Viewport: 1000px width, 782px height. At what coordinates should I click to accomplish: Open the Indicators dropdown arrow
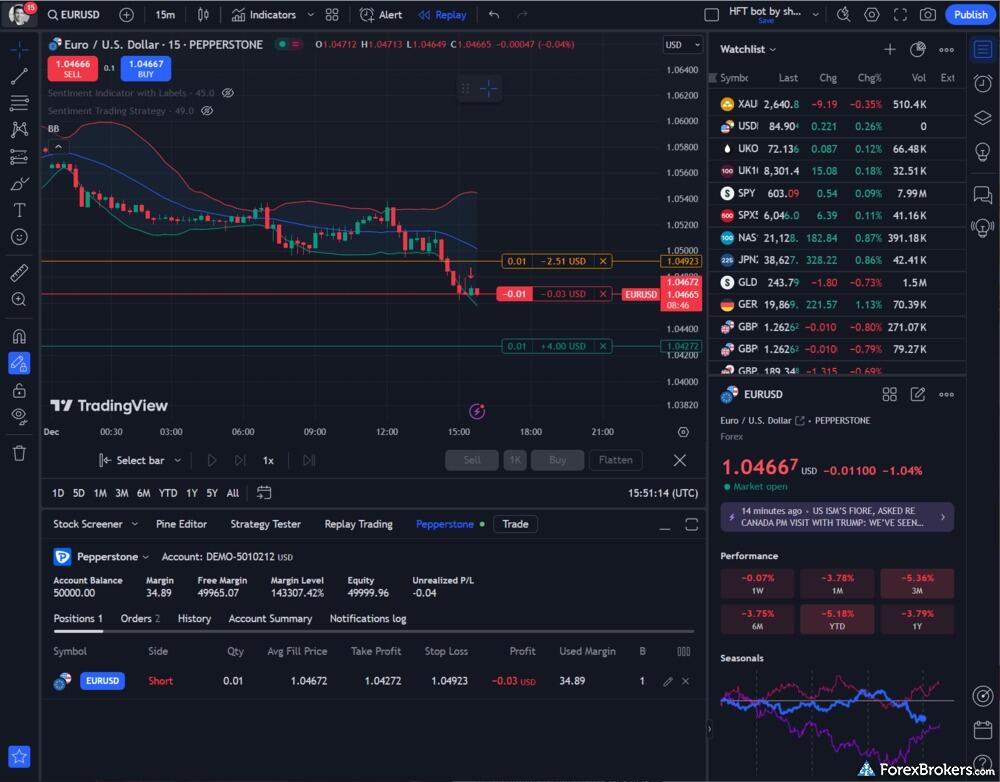[x=311, y=15]
